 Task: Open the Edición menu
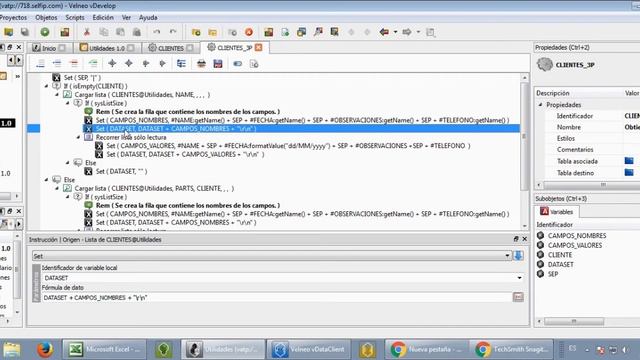point(103,18)
